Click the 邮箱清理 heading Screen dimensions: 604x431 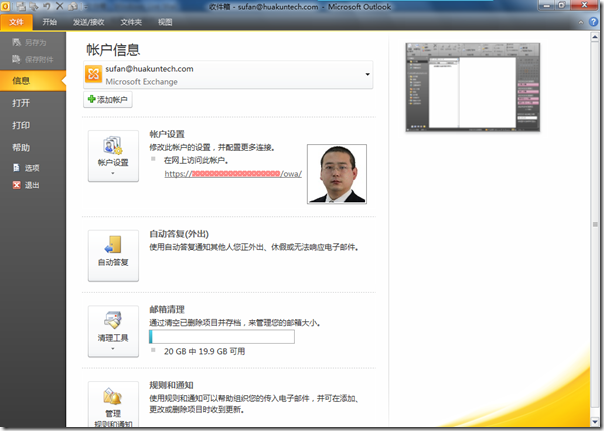(x=167, y=309)
